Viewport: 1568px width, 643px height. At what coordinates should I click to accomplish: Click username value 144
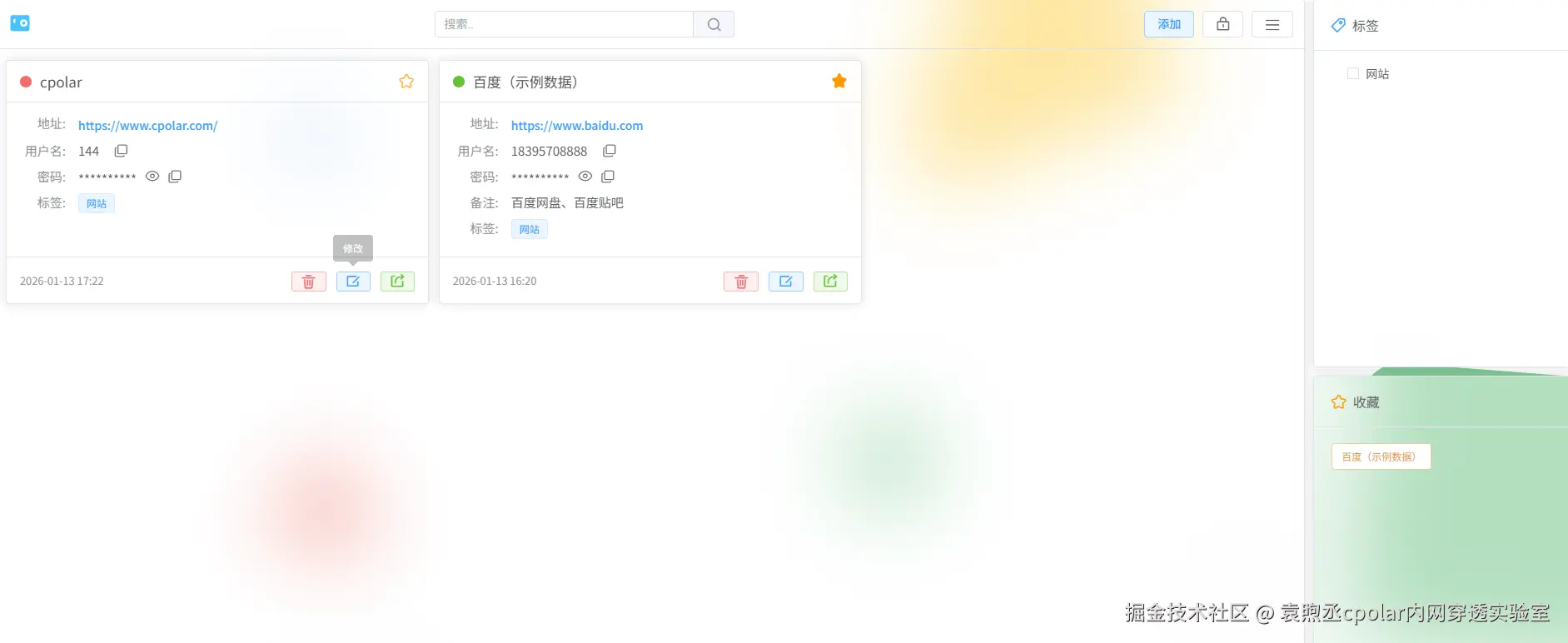tap(88, 151)
